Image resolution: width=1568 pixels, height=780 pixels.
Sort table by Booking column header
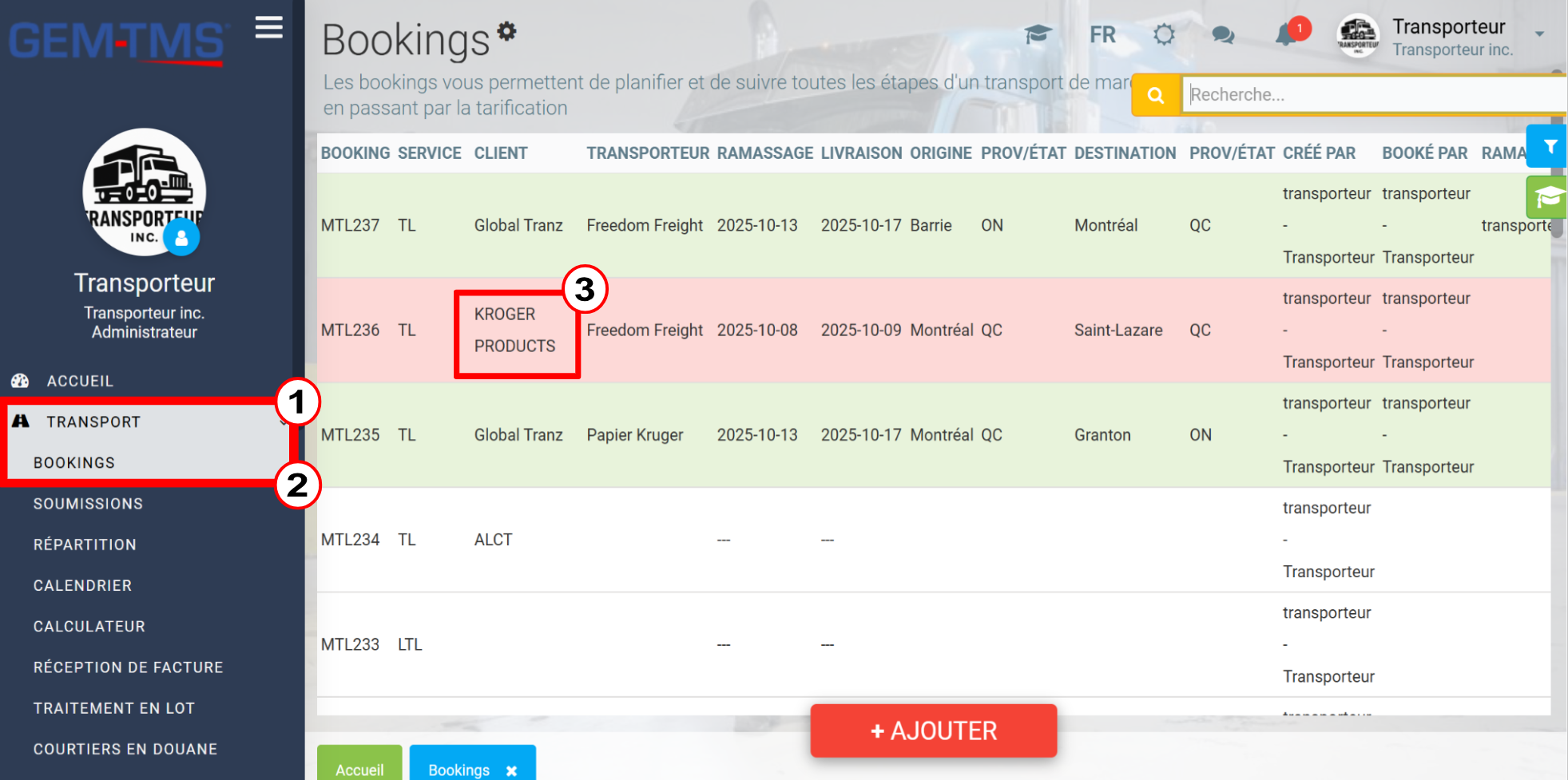point(355,153)
